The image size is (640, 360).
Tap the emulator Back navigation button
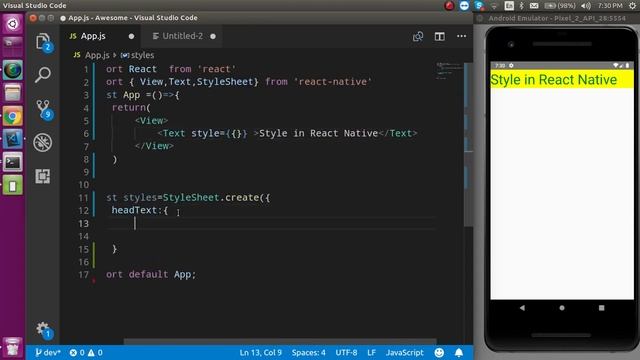[x=522, y=308]
